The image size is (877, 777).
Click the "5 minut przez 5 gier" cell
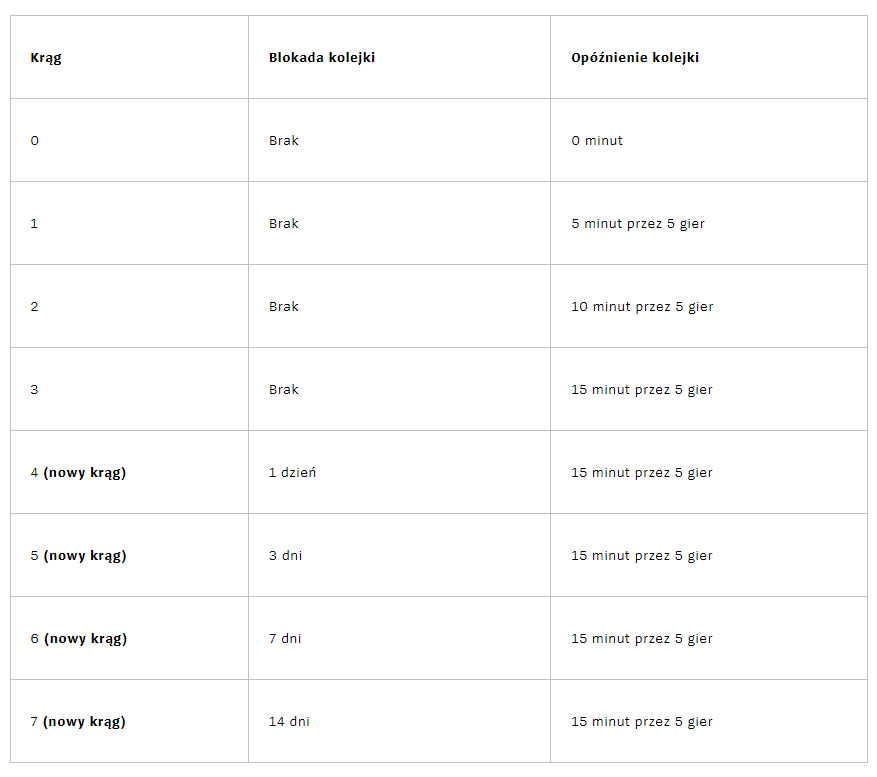click(638, 224)
